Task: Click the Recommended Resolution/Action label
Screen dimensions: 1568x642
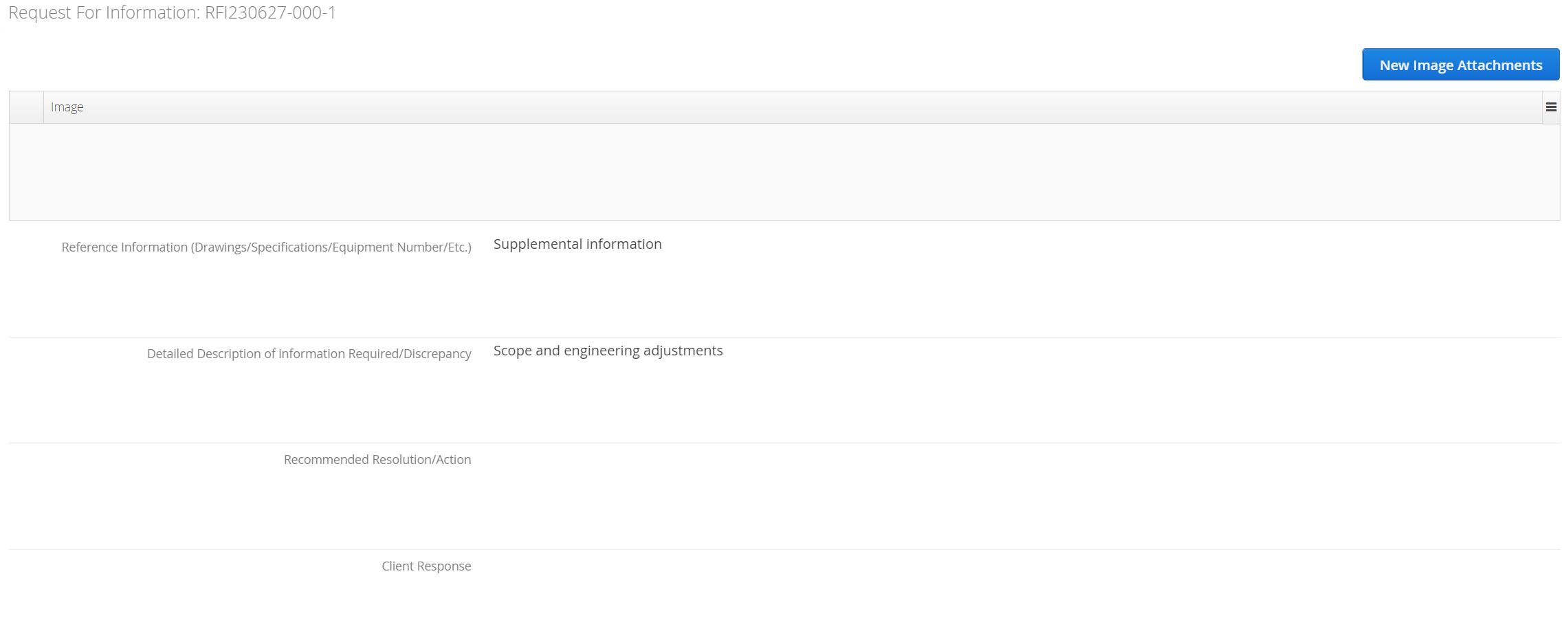Action: pyautogui.click(x=377, y=460)
